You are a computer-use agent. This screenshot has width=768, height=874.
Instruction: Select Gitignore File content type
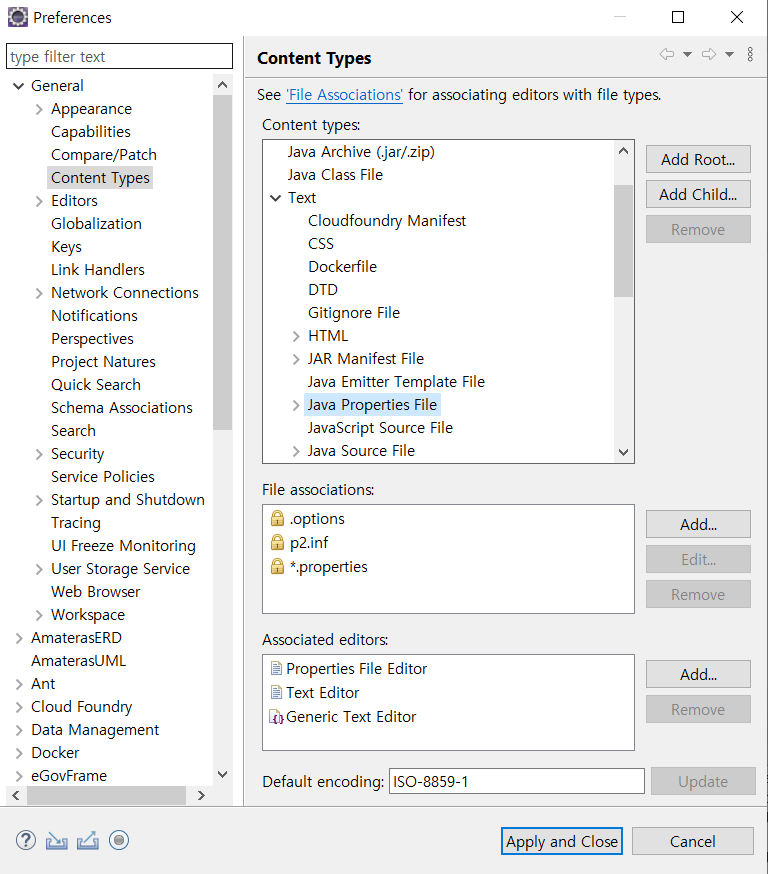354,313
